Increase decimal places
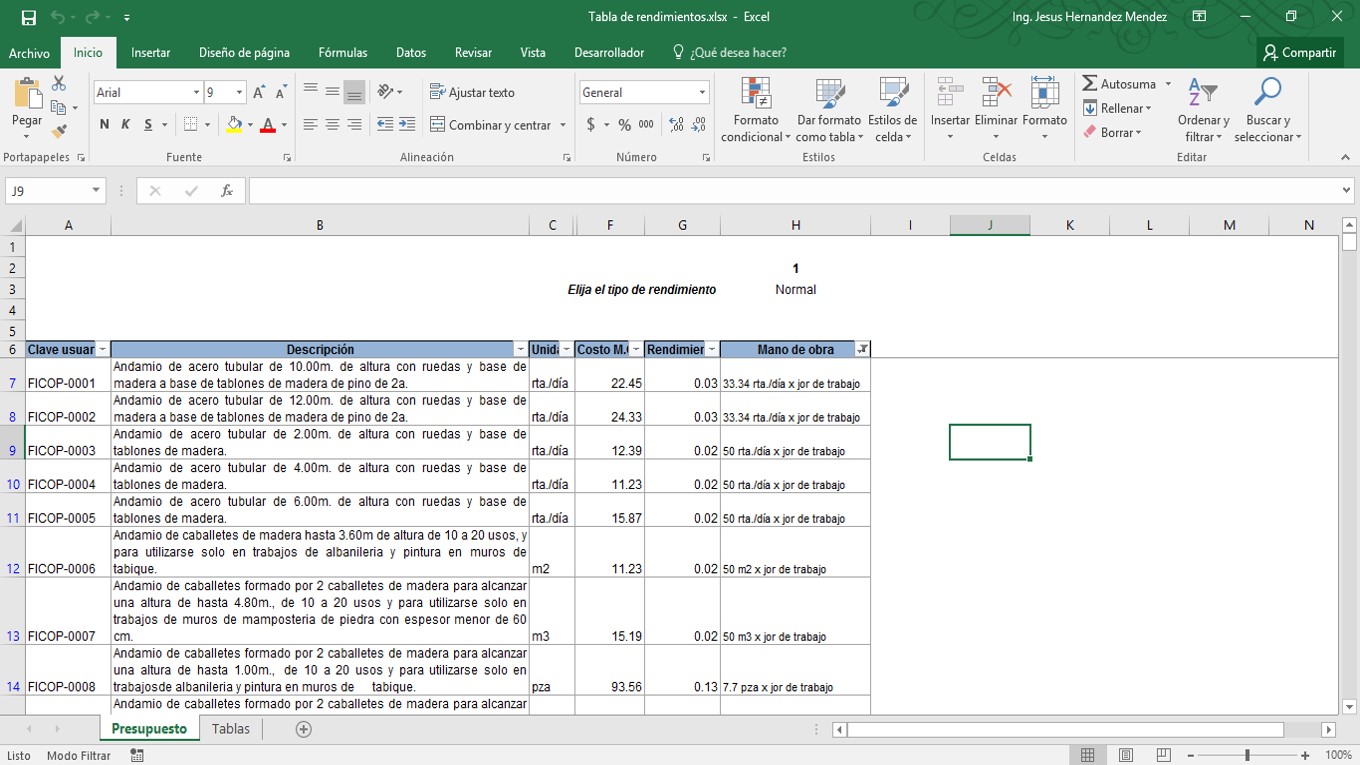The width and height of the screenshot is (1360, 765). tap(677, 125)
